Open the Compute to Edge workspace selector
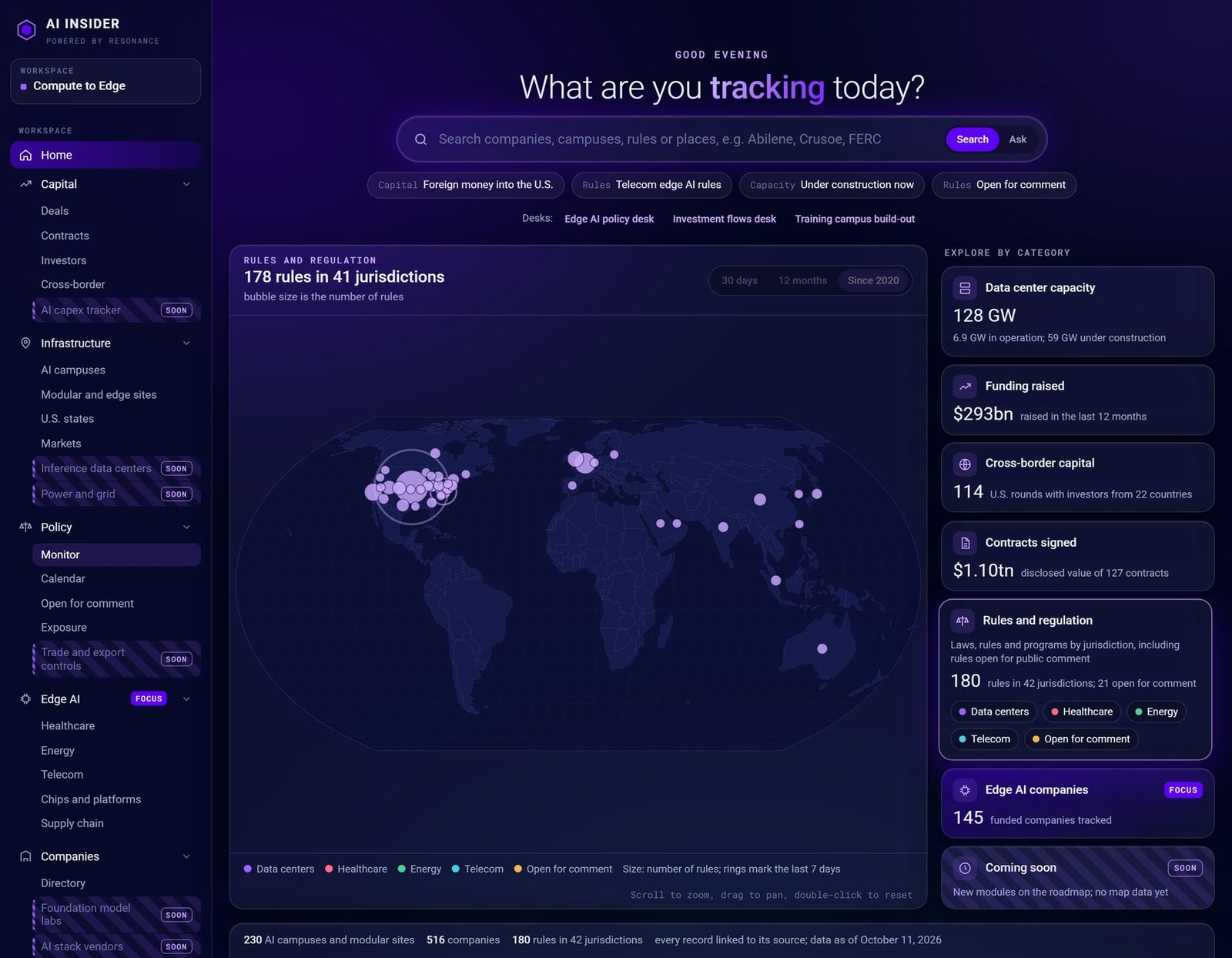This screenshot has height=958, width=1232. (105, 81)
